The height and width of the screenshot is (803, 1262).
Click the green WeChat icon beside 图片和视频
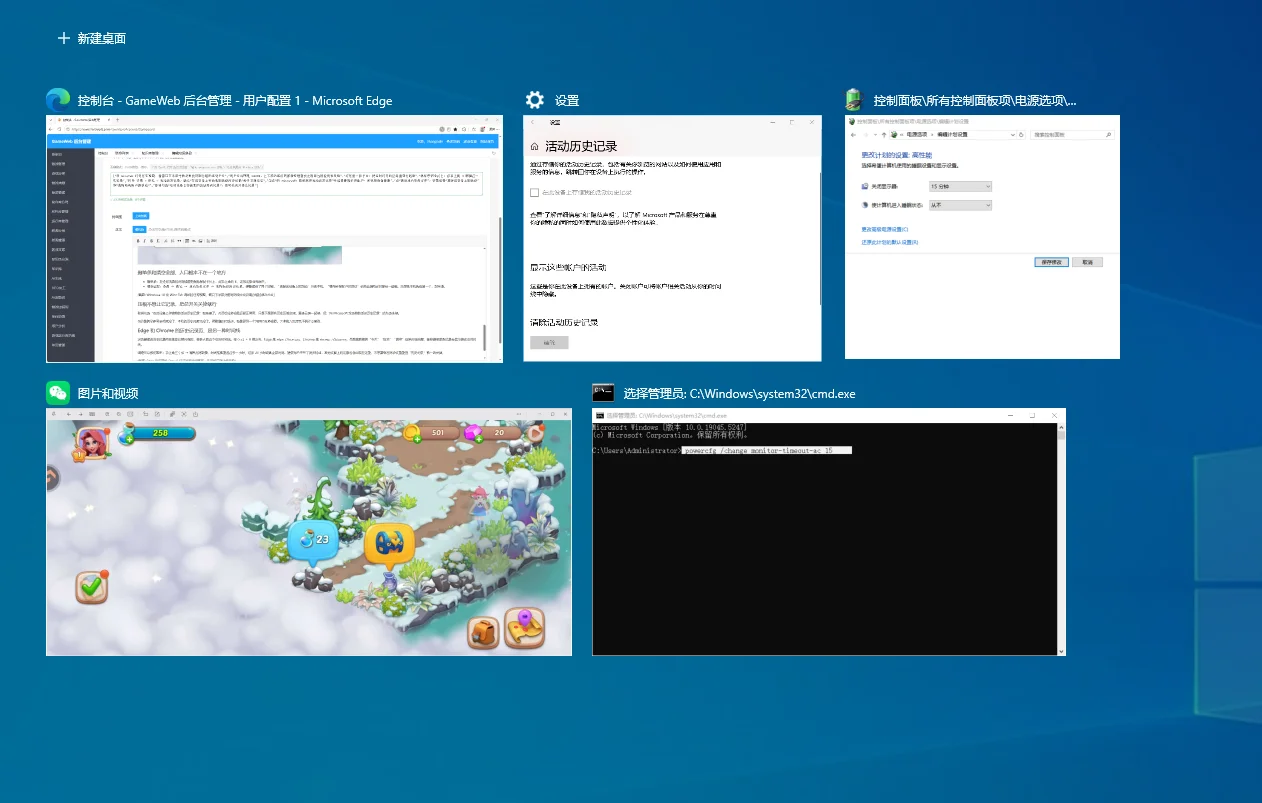point(58,392)
